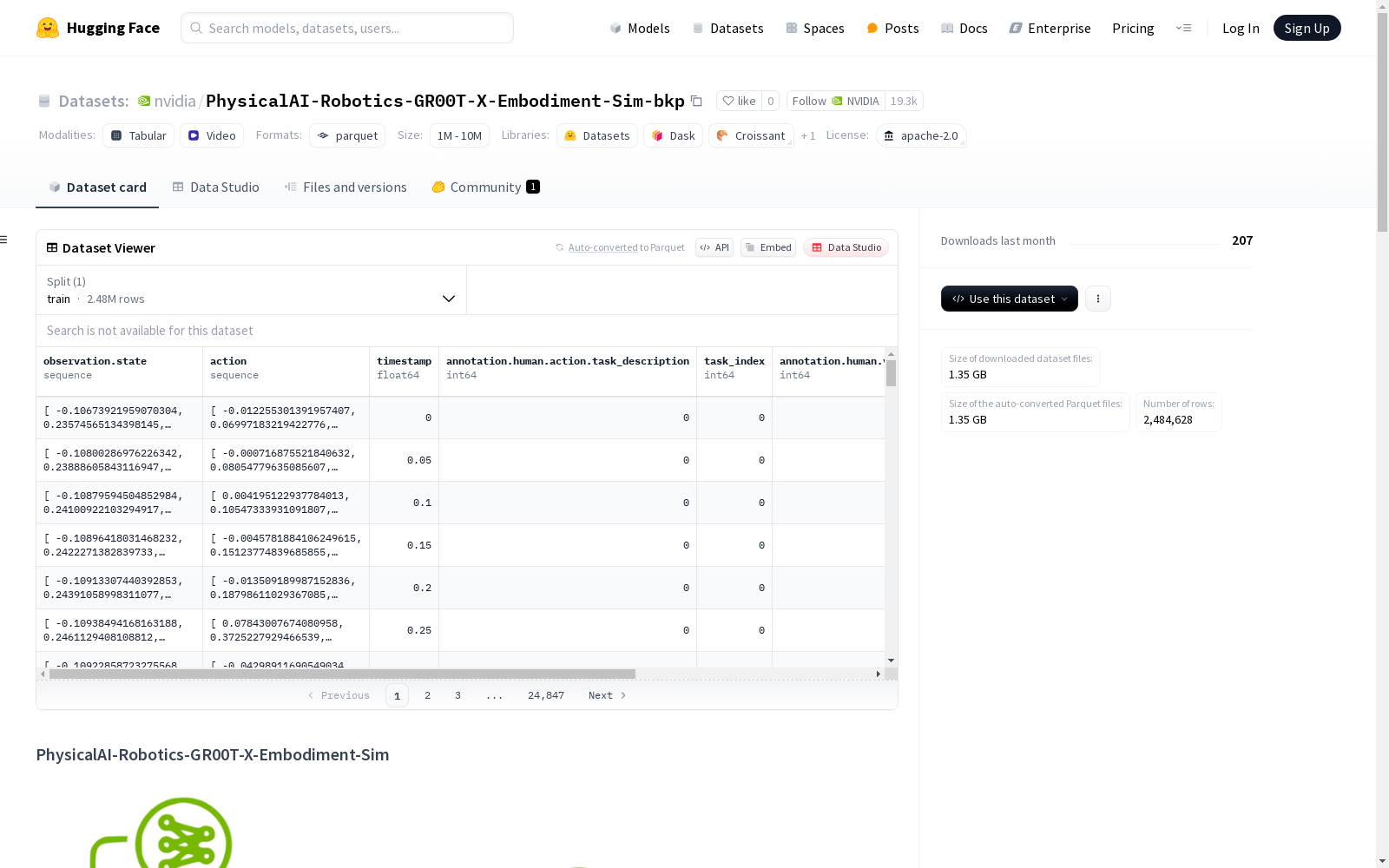Screen dimensions: 1389x868
Task: Go to page 3 of the table
Action: [x=458, y=695]
